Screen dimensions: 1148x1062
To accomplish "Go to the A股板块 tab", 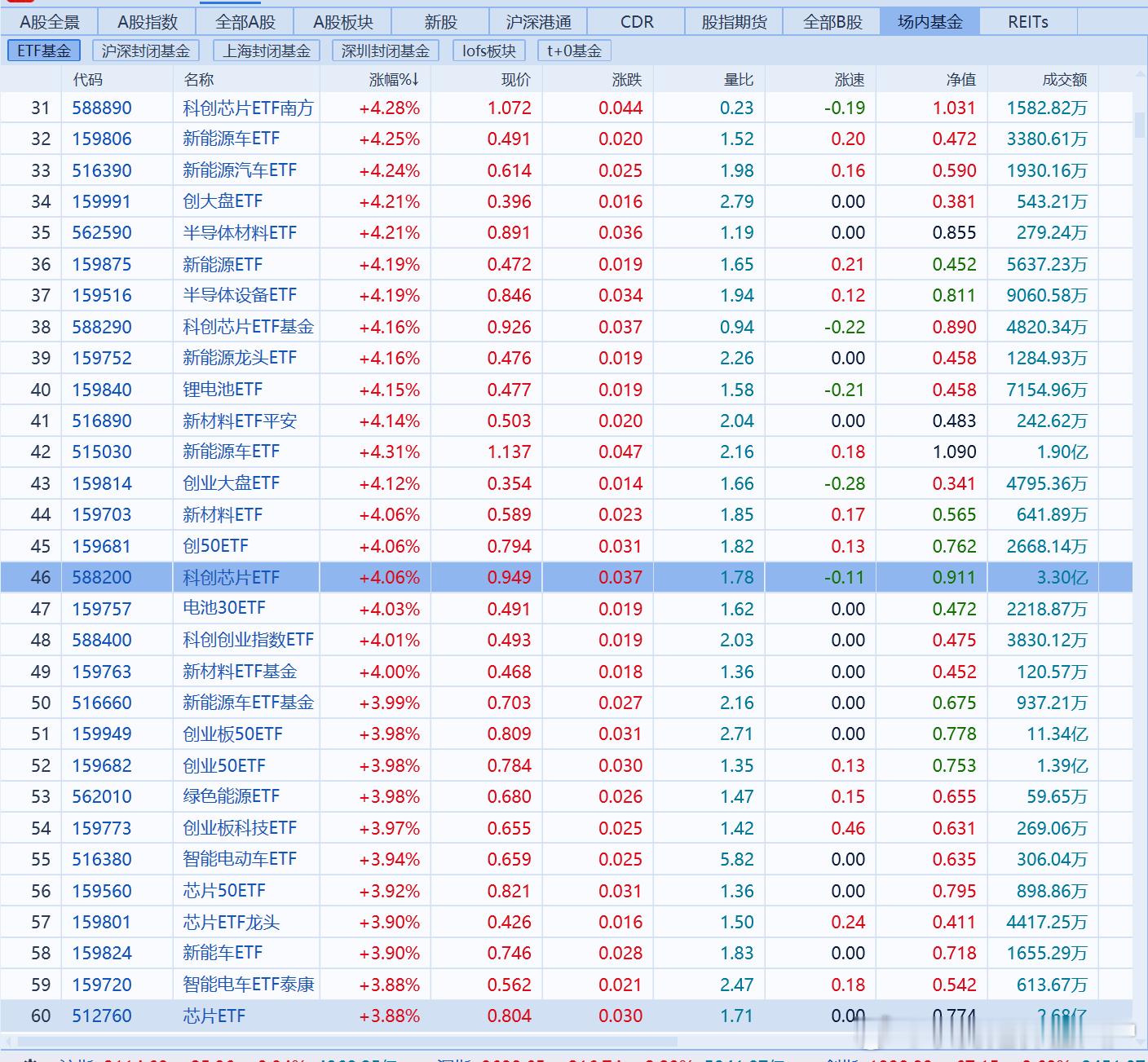I will point(343,22).
